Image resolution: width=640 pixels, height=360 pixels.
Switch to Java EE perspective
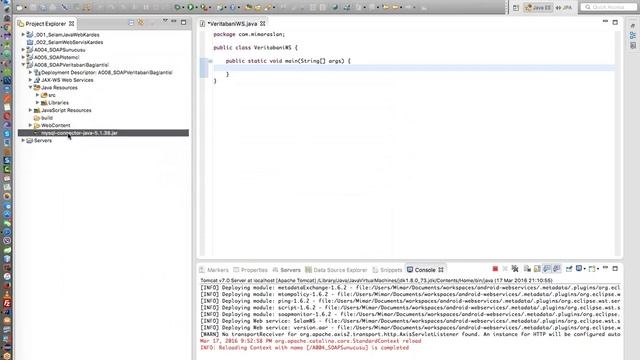pos(538,7)
